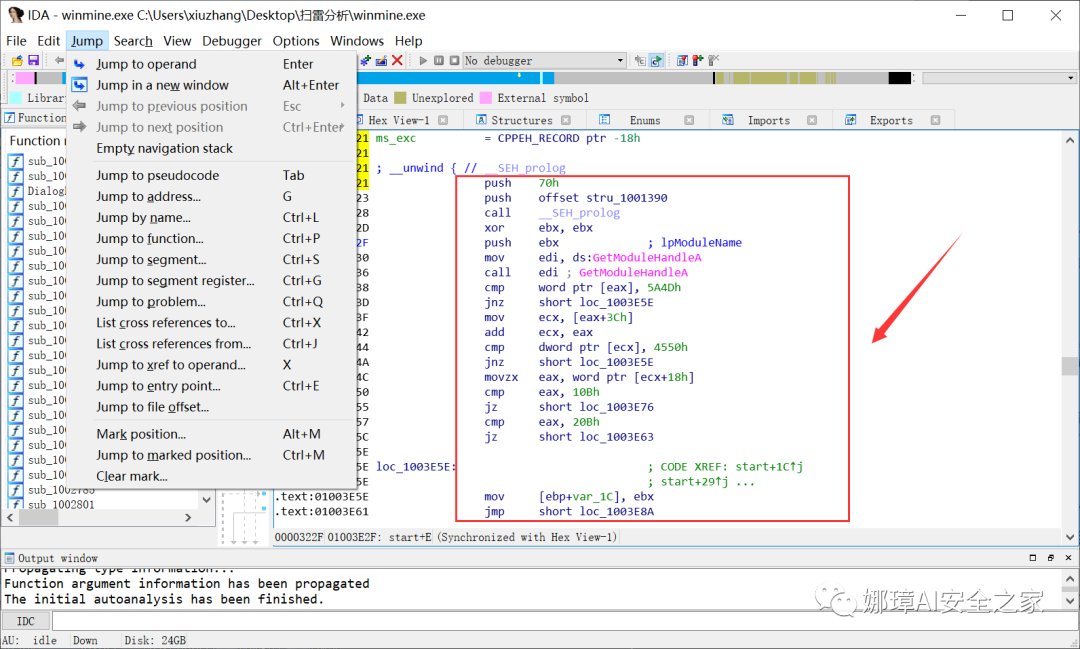Close the Hex View-1 tab
1080x649 pixels.
click(443, 121)
